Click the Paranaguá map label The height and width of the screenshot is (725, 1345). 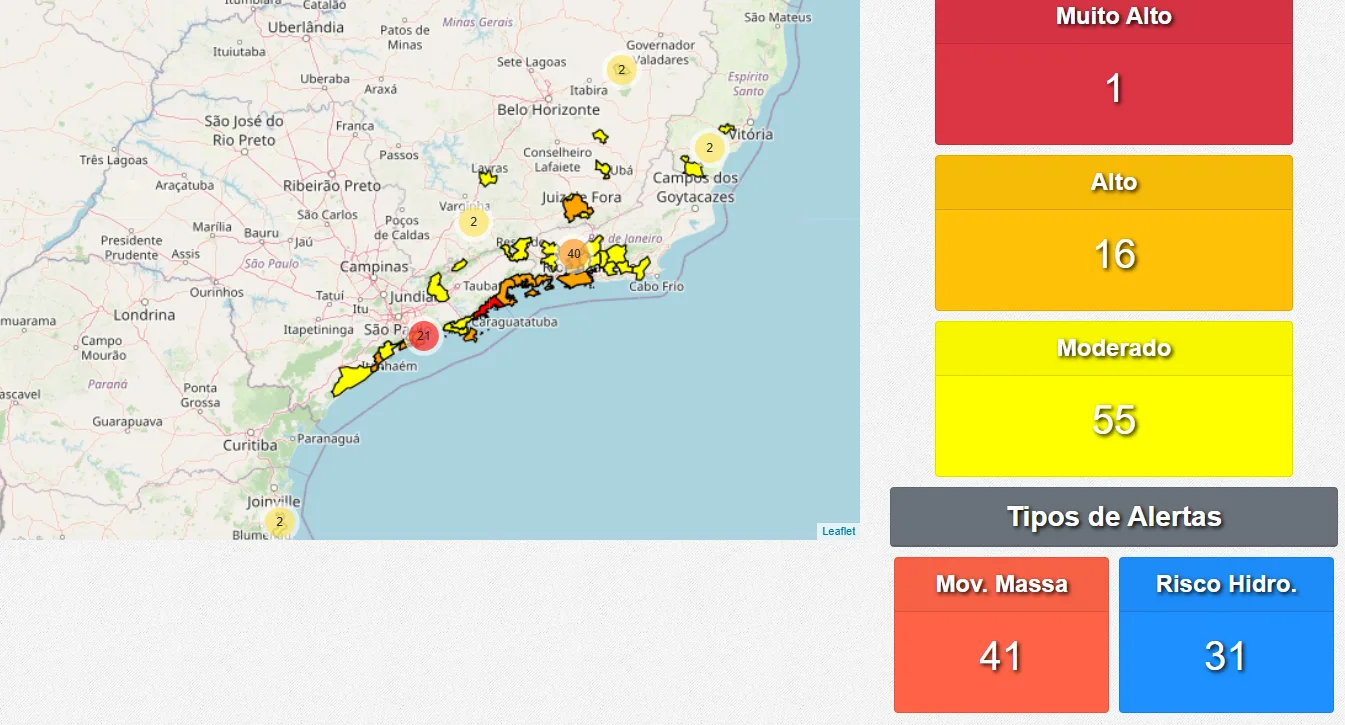329,438
